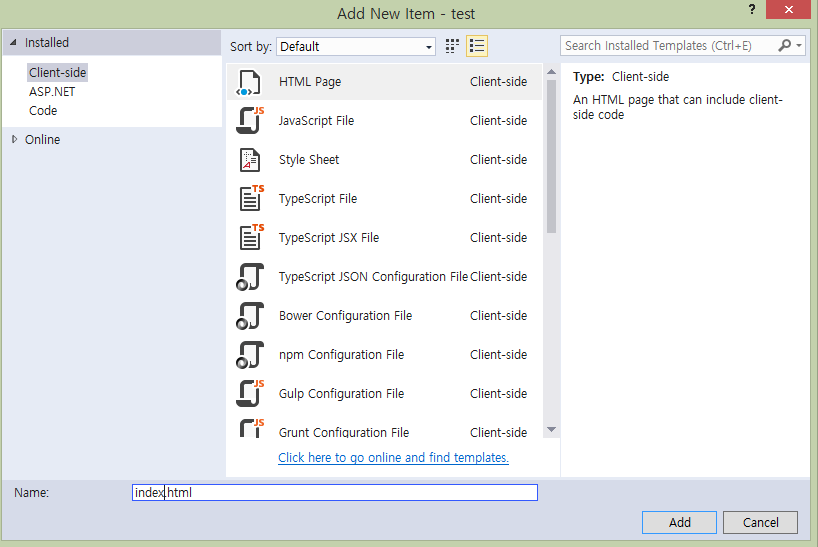This screenshot has height=547, width=818.
Task: Switch to medium icons list view
Action: 477,46
